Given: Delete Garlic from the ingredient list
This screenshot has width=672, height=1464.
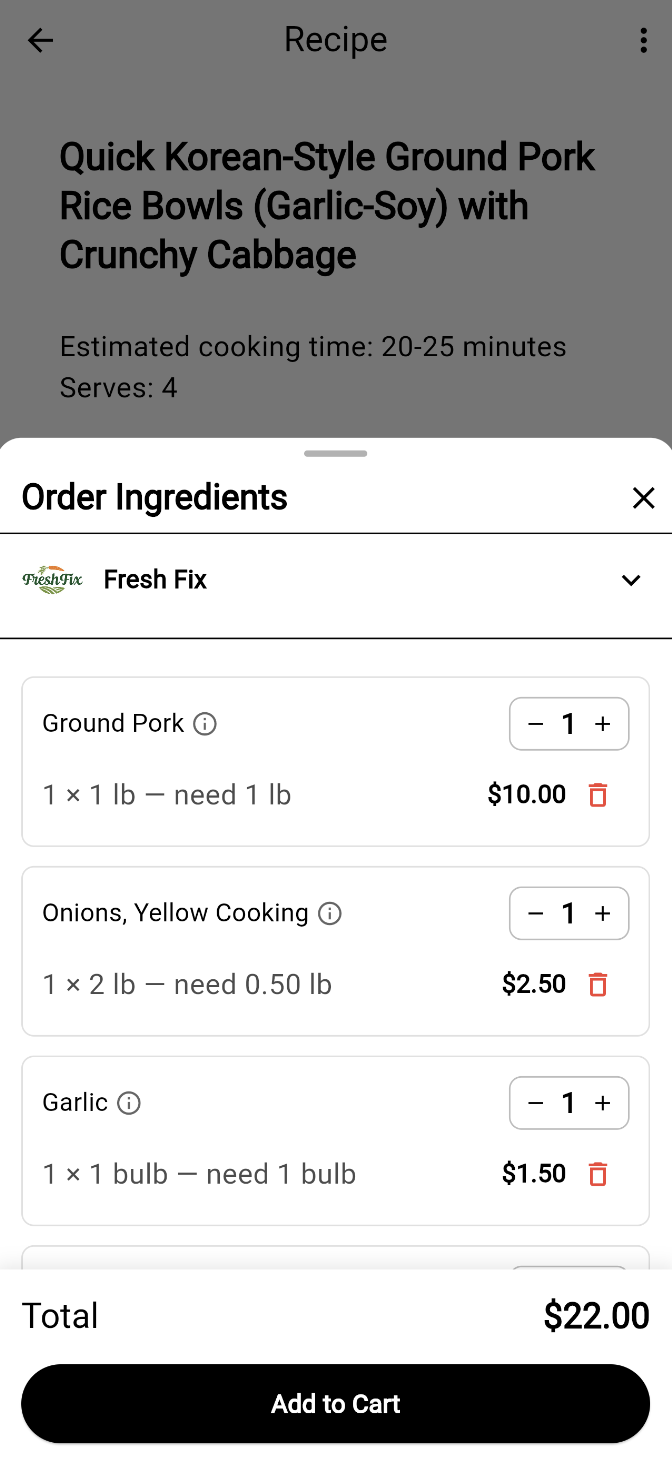Looking at the screenshot, I should [x=598, y=1174].
